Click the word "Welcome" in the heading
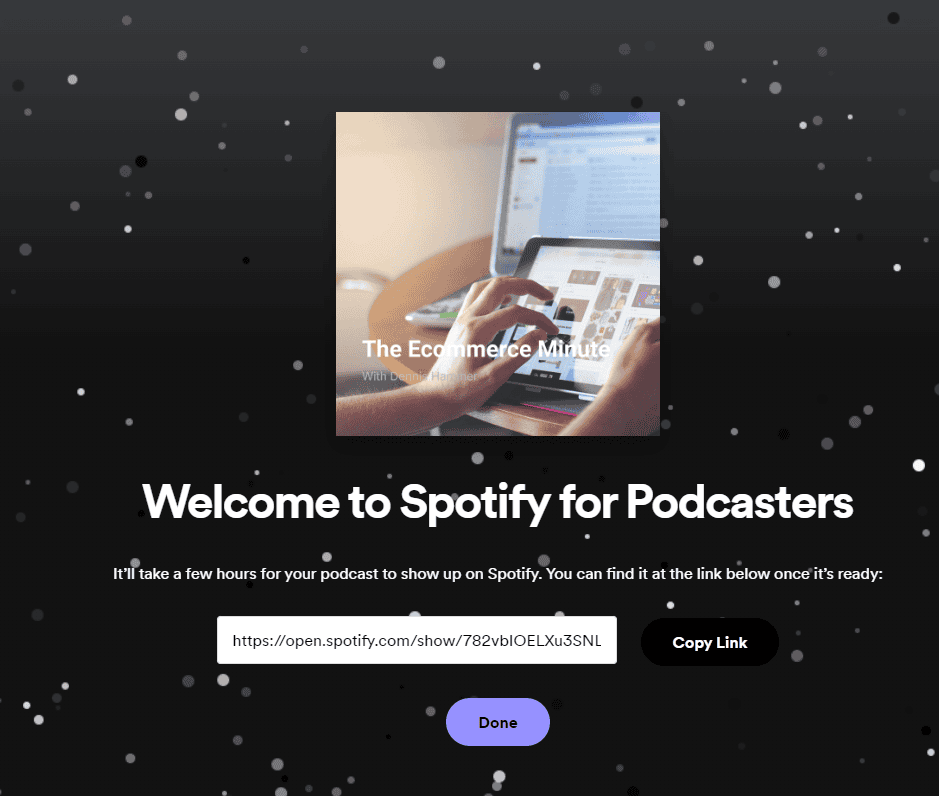The height and width of the screenshot is (796, 939). (241, 501)
